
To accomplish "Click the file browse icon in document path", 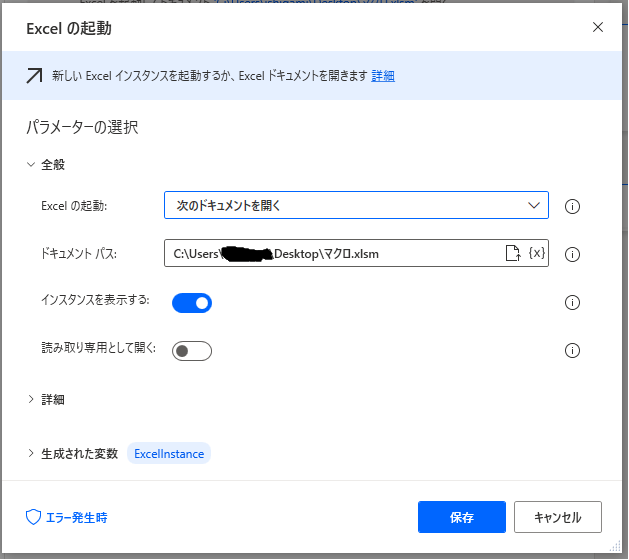I will click(x=512, y=254).
